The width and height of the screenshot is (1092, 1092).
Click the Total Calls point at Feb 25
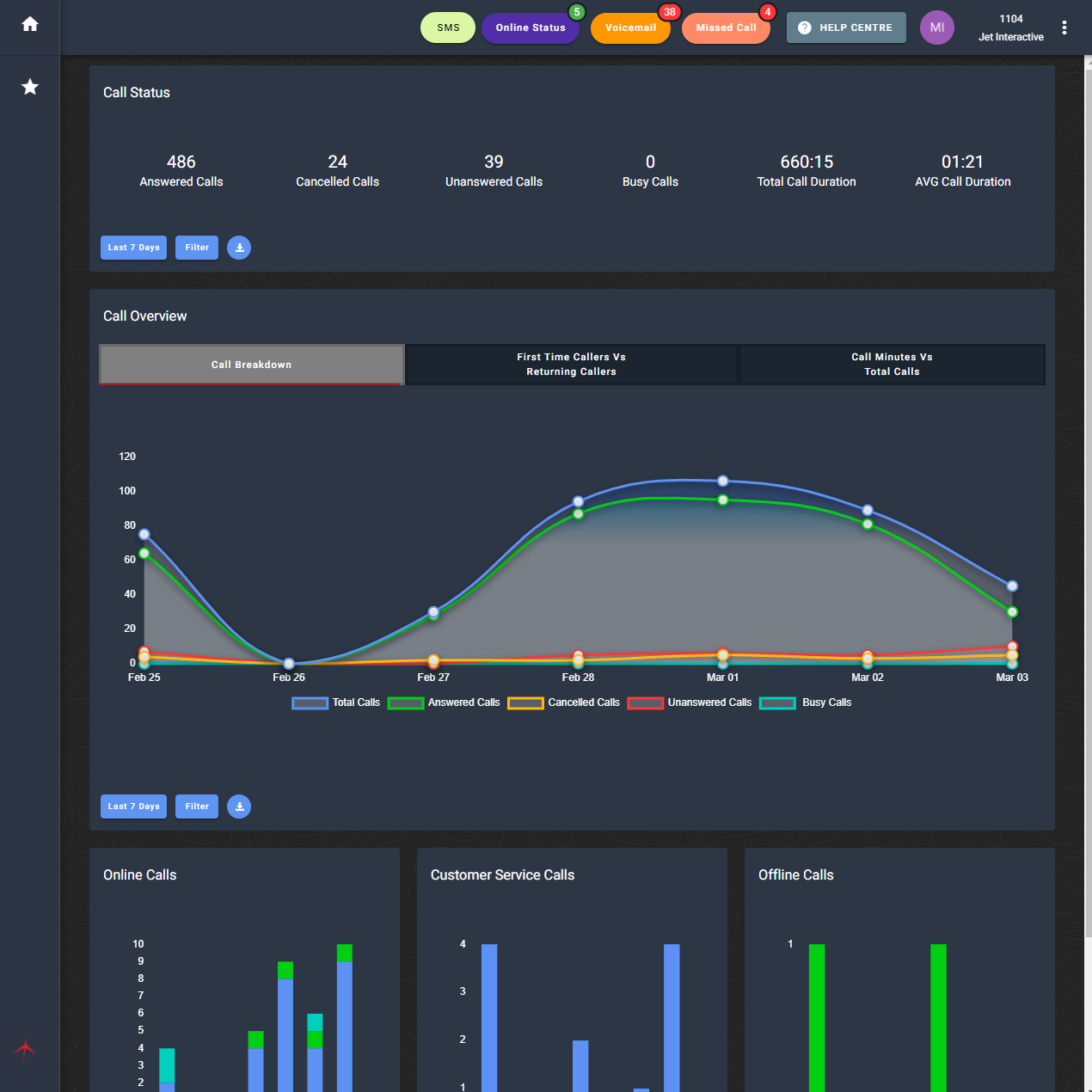tap(144, 534)
